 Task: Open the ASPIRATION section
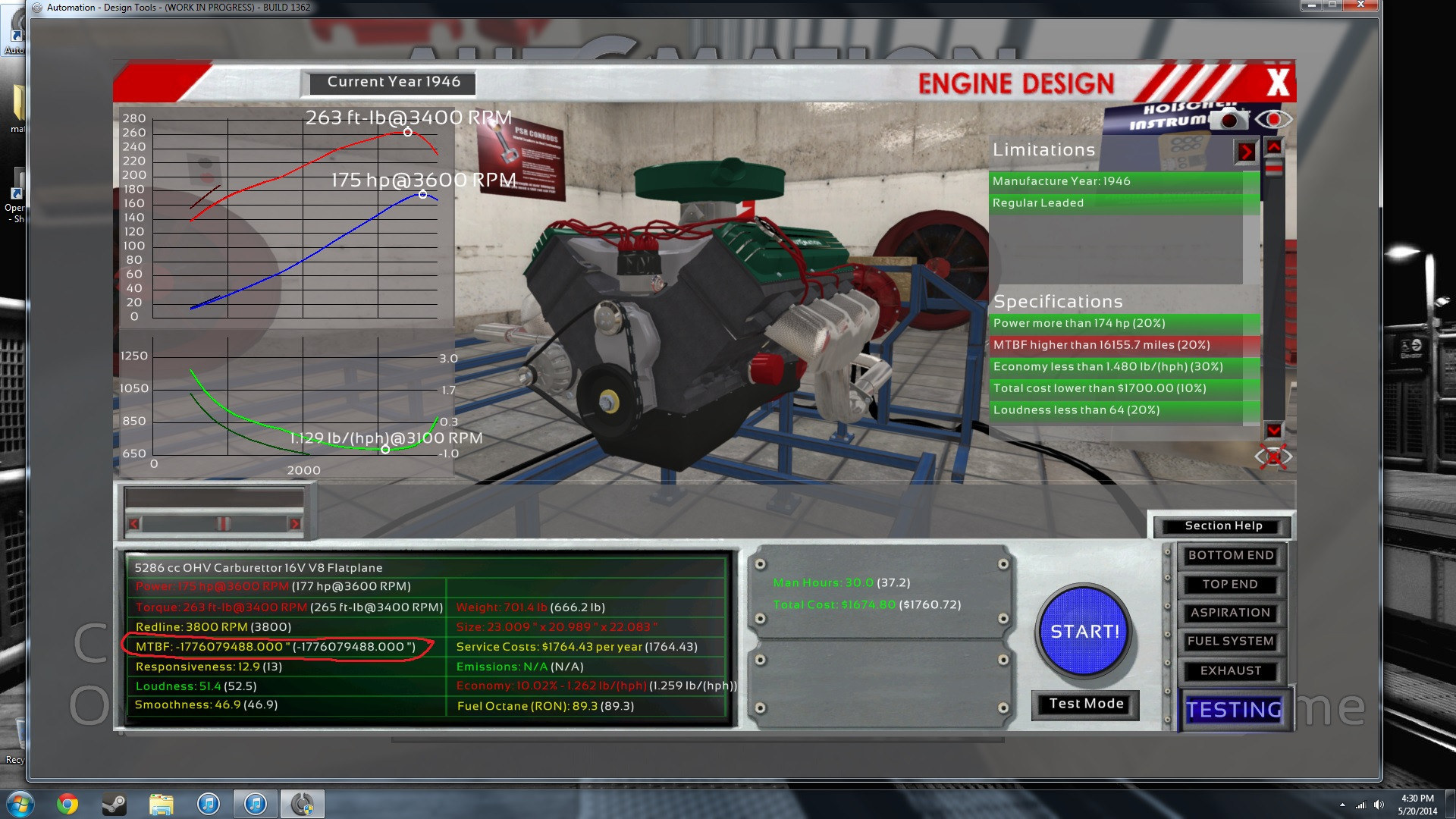click(x=1230, y=613)
